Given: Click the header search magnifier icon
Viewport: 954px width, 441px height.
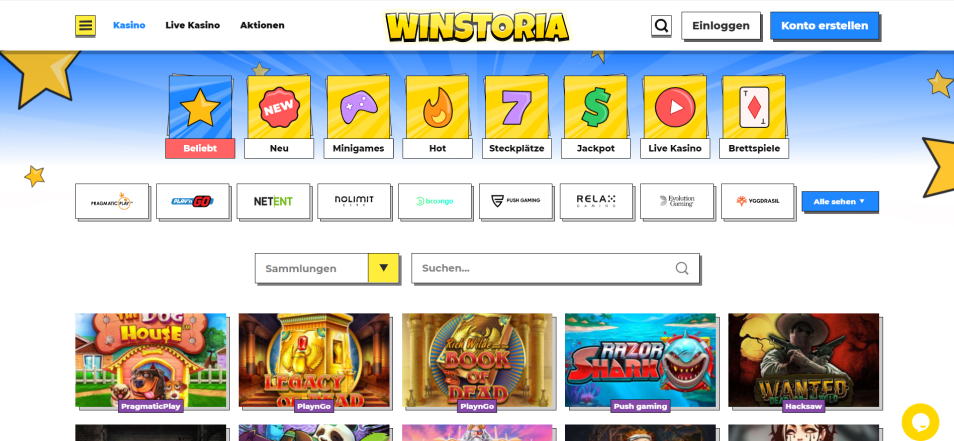Looking at the screenshot, I should pyautogui.click(x=661, y=26).
